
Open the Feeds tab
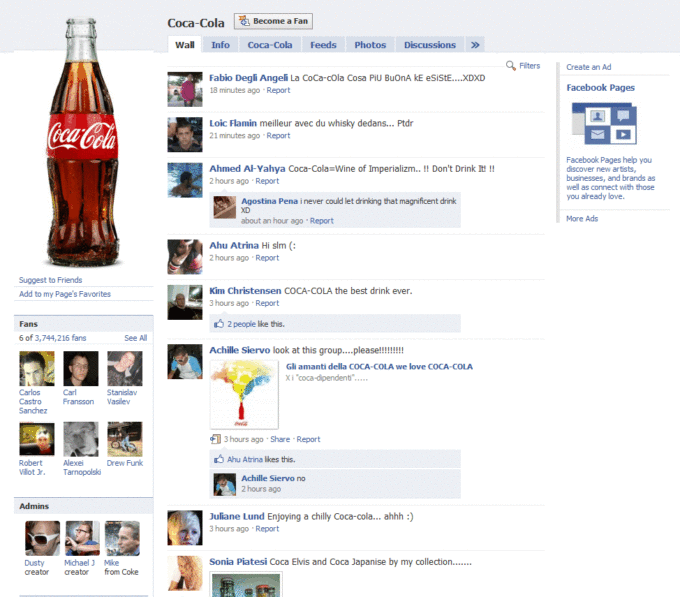[x=323, y=45]
